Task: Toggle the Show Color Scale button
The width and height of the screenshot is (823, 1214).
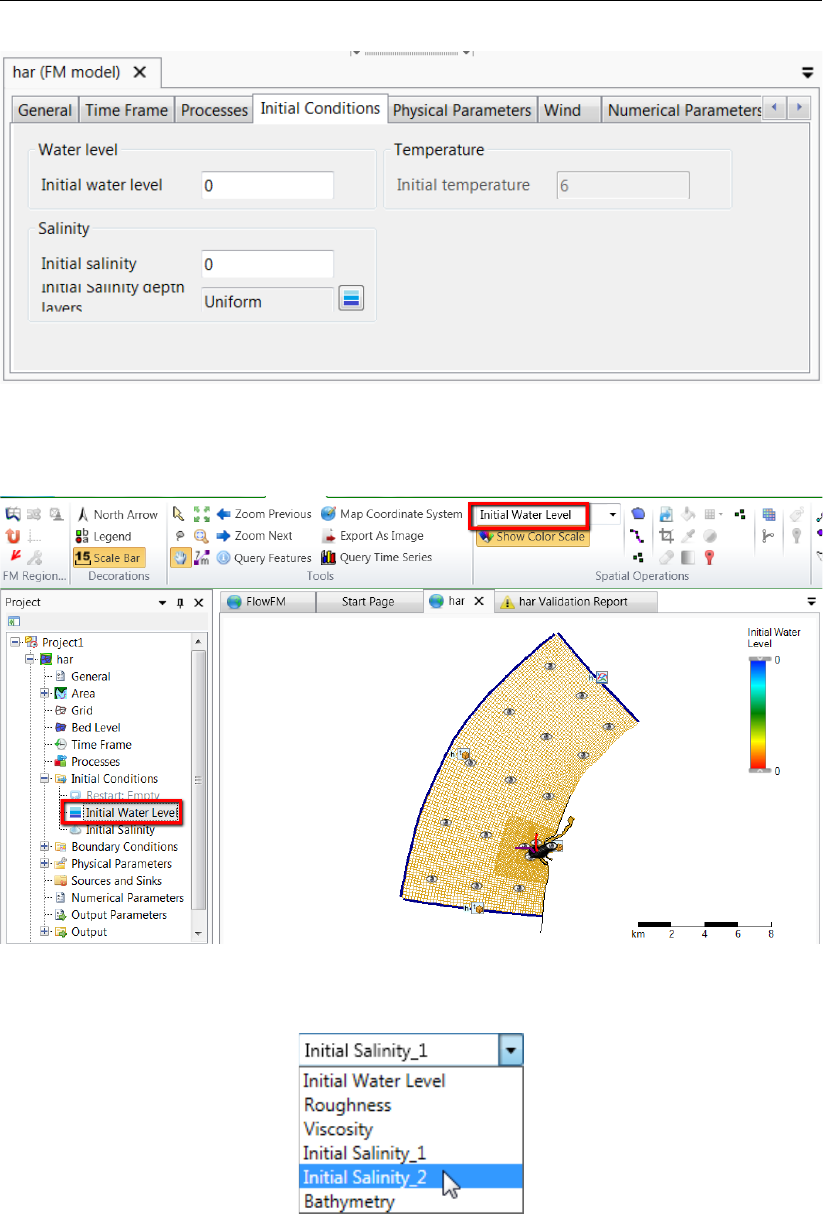Action: coord(531,537)
